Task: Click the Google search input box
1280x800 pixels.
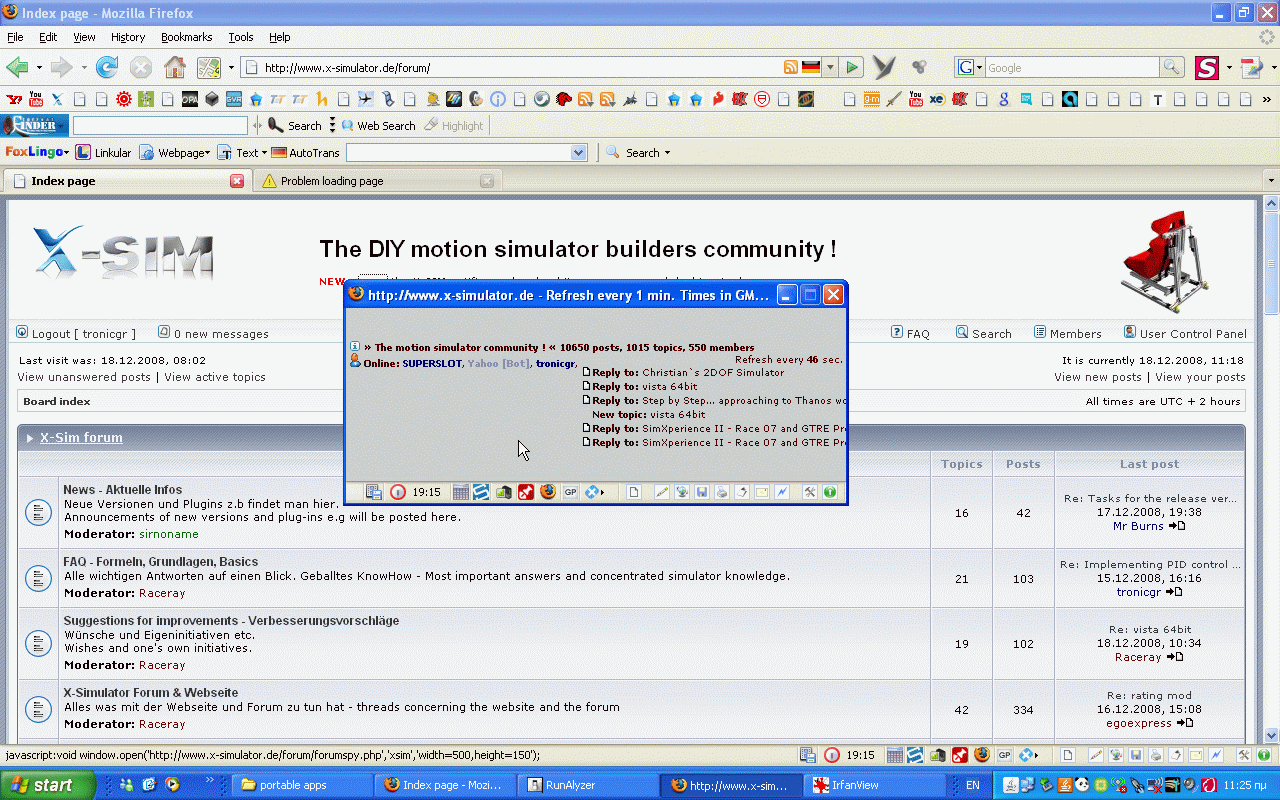Action: point(1072,67)
